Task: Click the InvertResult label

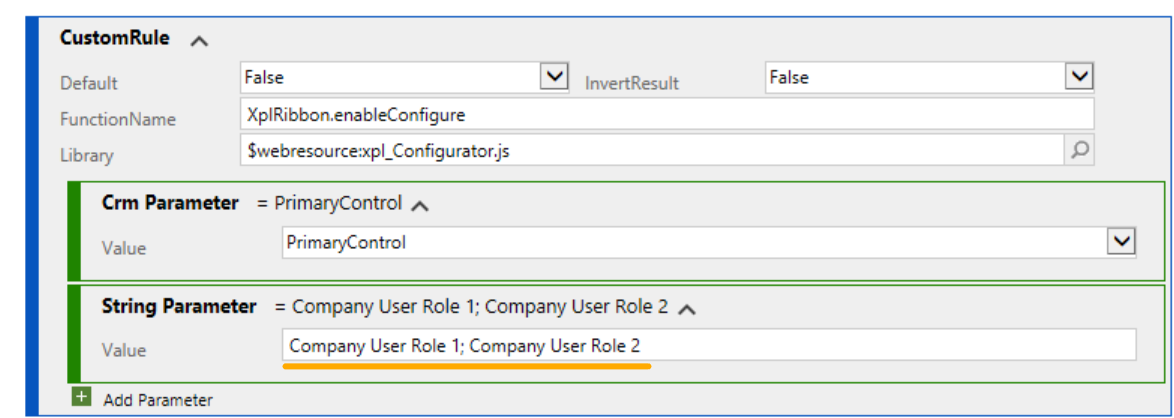Action: pos(631,83)
